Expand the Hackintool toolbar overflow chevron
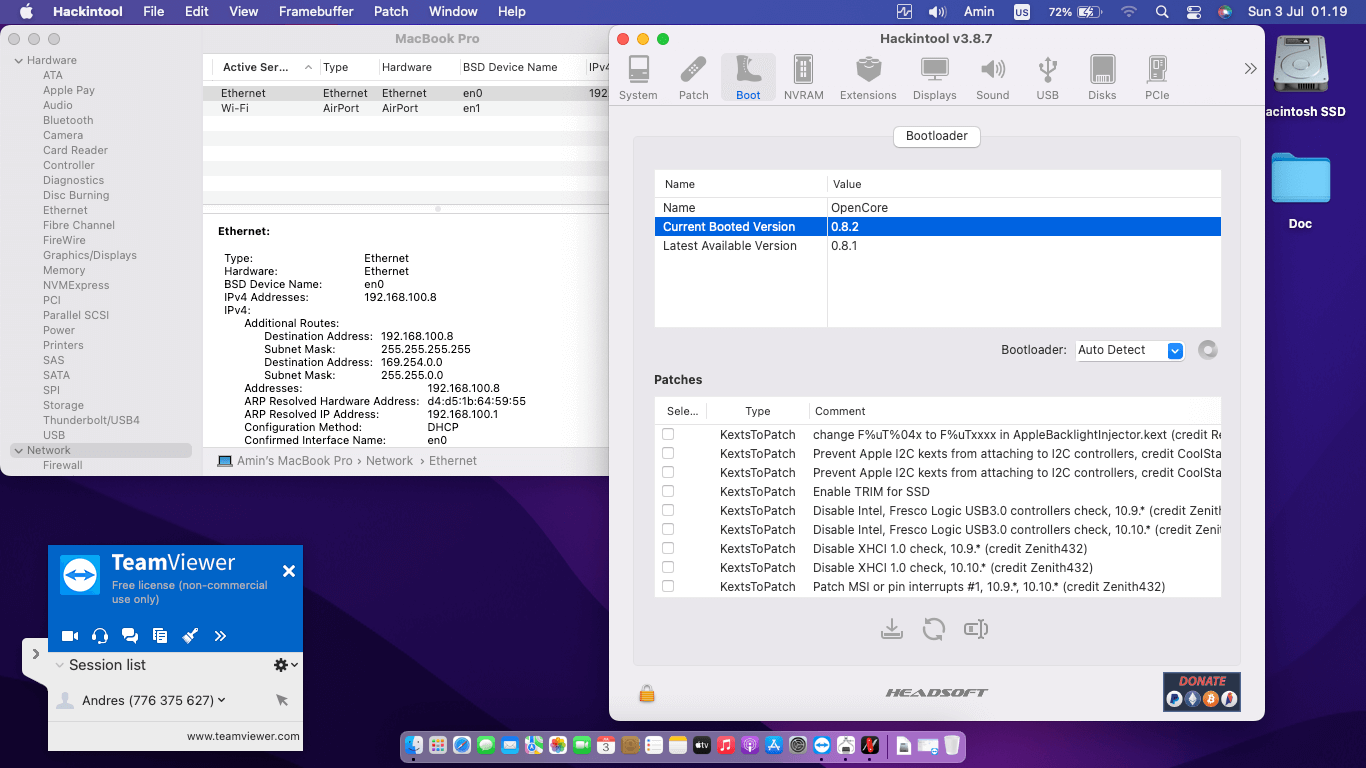This screenshot has width=1366, height=768. 1250,69
